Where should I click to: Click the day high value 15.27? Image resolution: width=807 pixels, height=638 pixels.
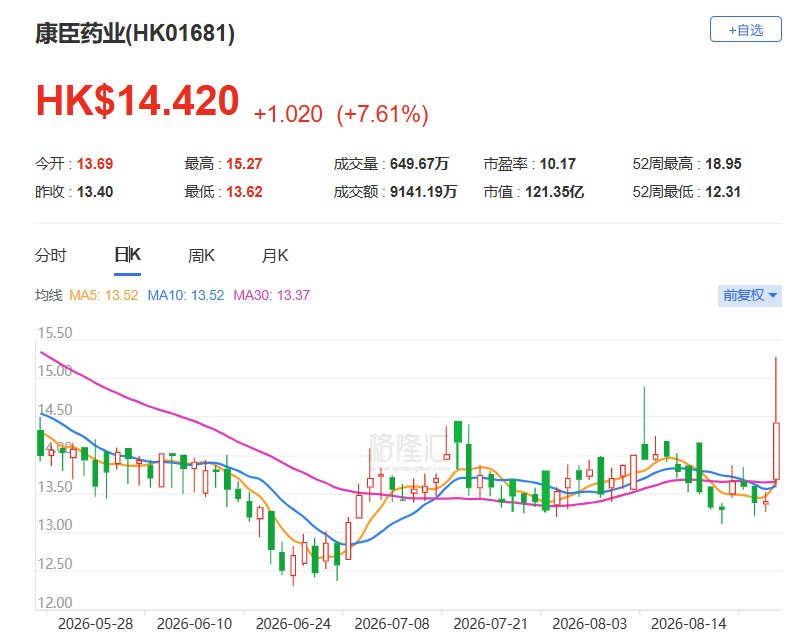point(244,164)
